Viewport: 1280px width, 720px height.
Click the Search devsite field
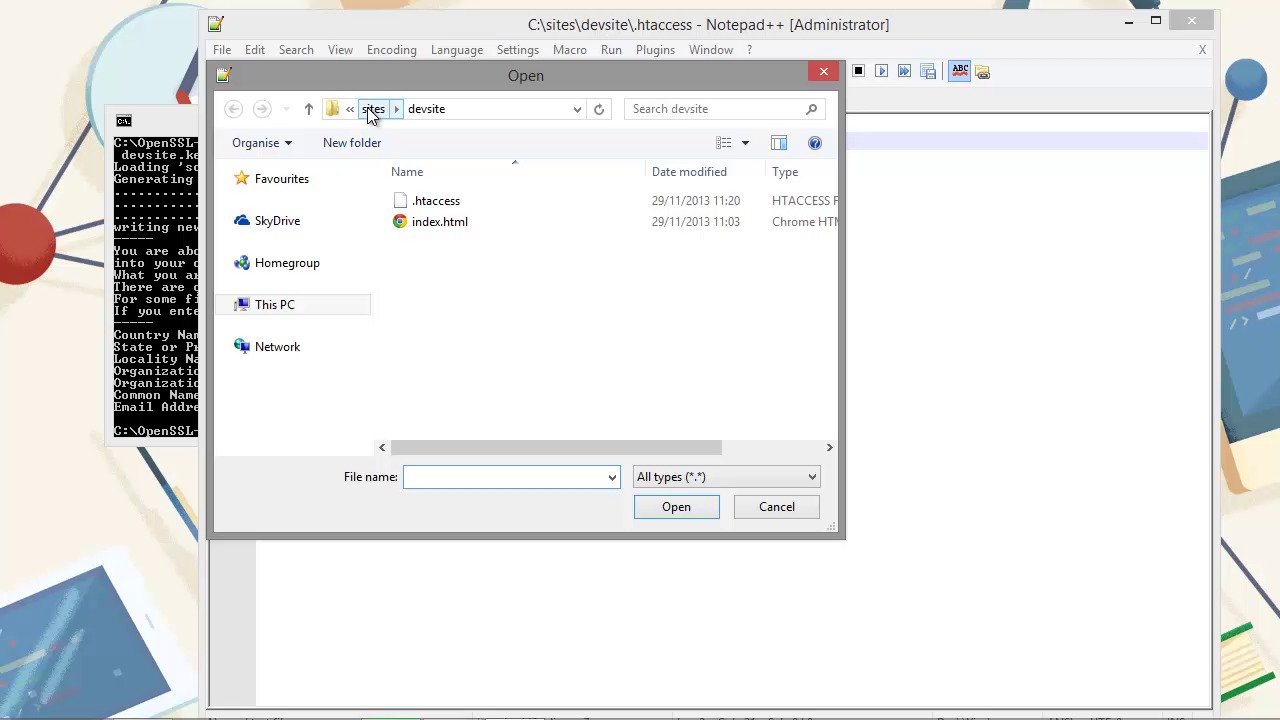pos(714,109)
